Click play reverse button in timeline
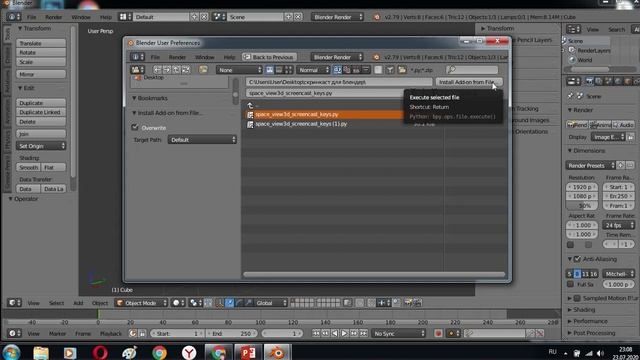The image size is (640, 360). [x=335, y=333]
